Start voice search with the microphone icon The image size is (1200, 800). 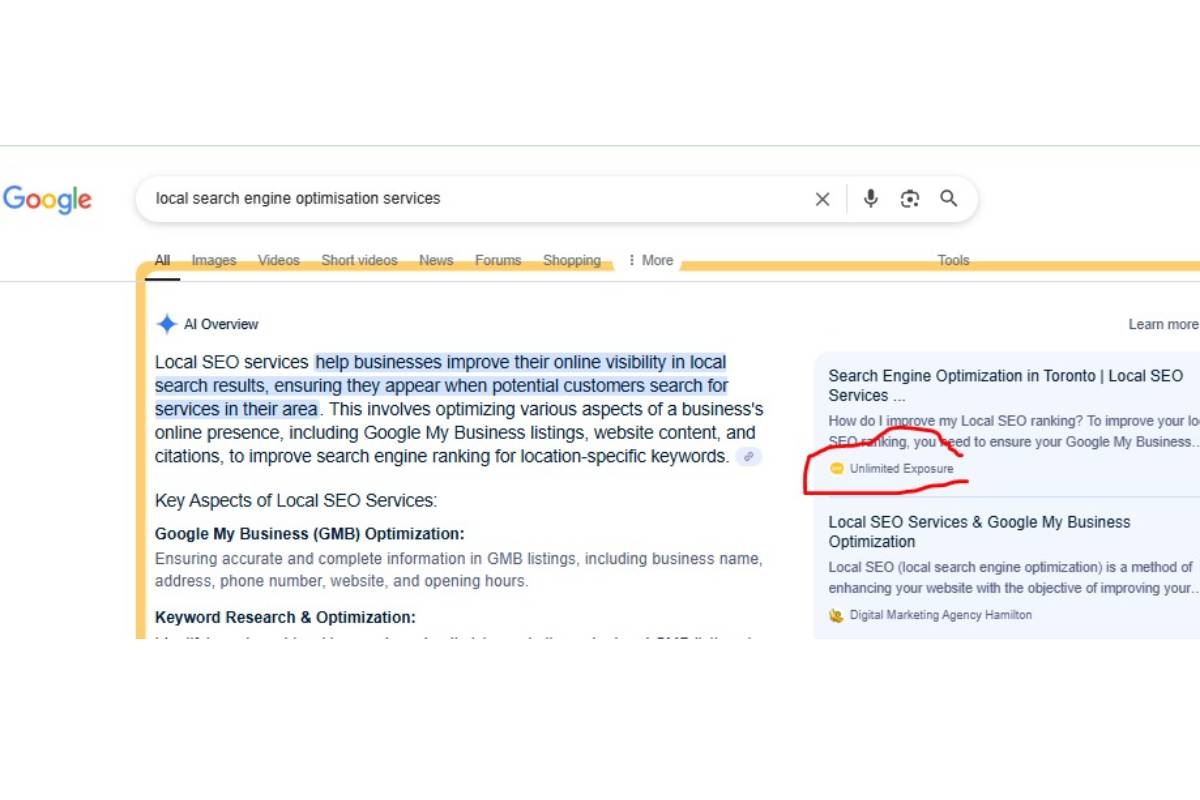(869, 198)
